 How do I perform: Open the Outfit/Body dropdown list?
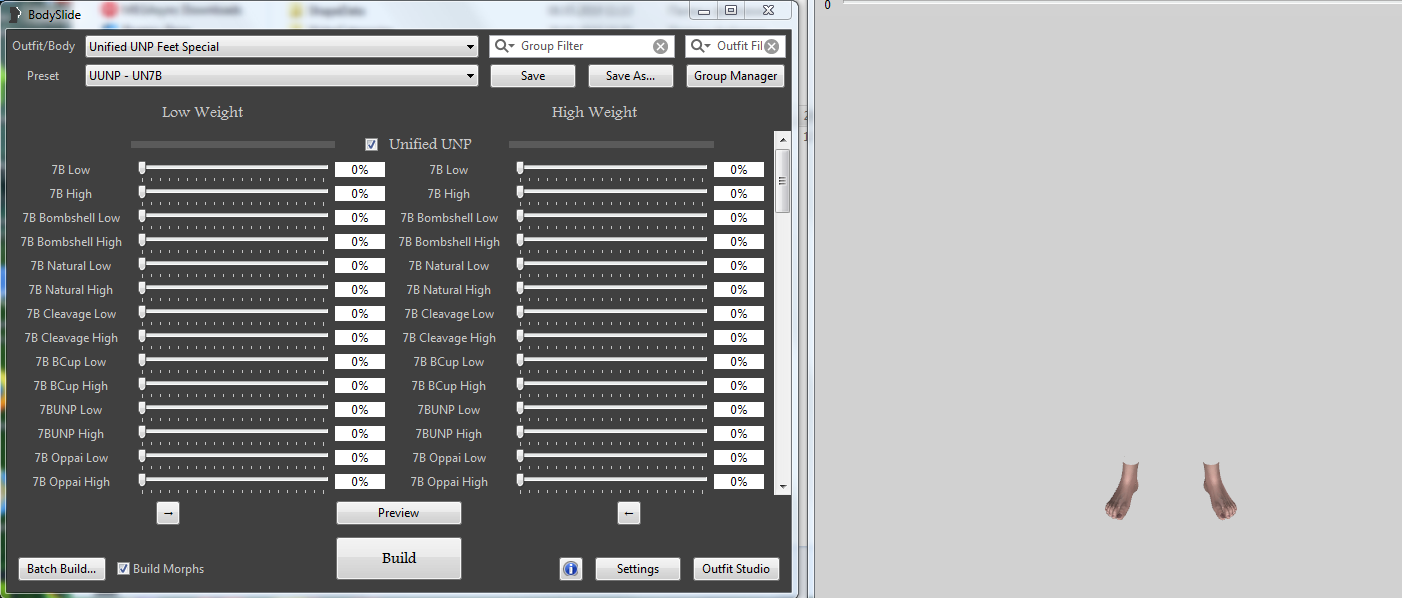point(470,47)
